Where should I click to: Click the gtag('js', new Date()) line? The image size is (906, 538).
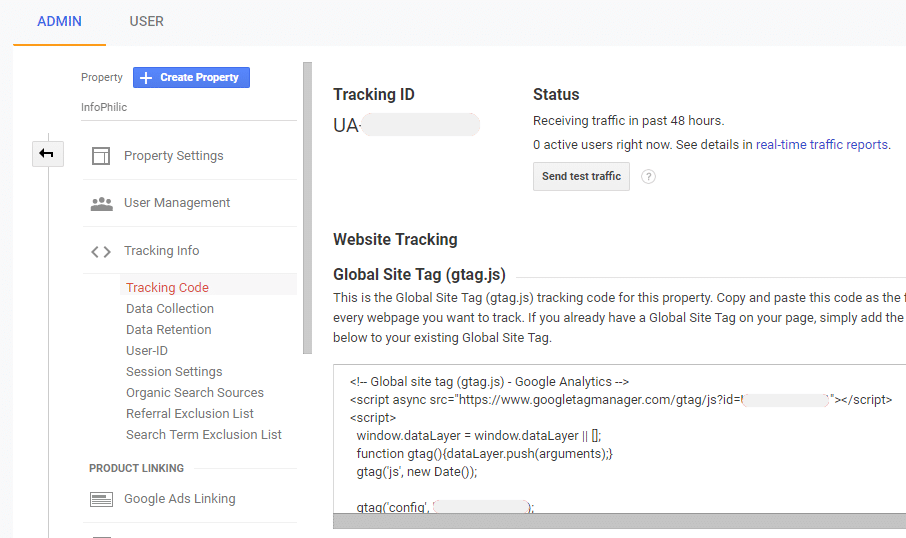tap(417, 472)
